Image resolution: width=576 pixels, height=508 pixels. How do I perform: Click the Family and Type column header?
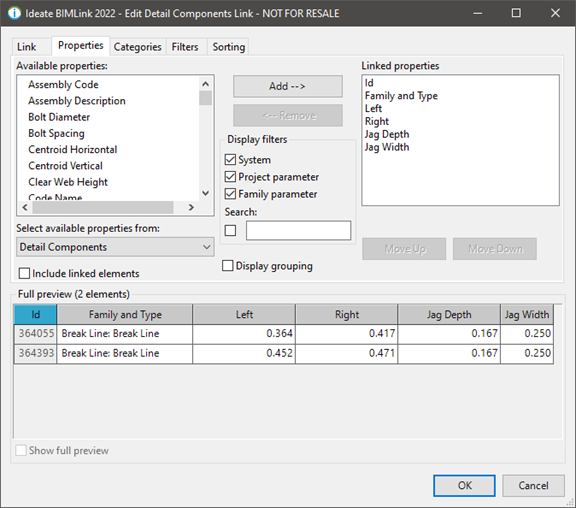[x=125, y=314]
